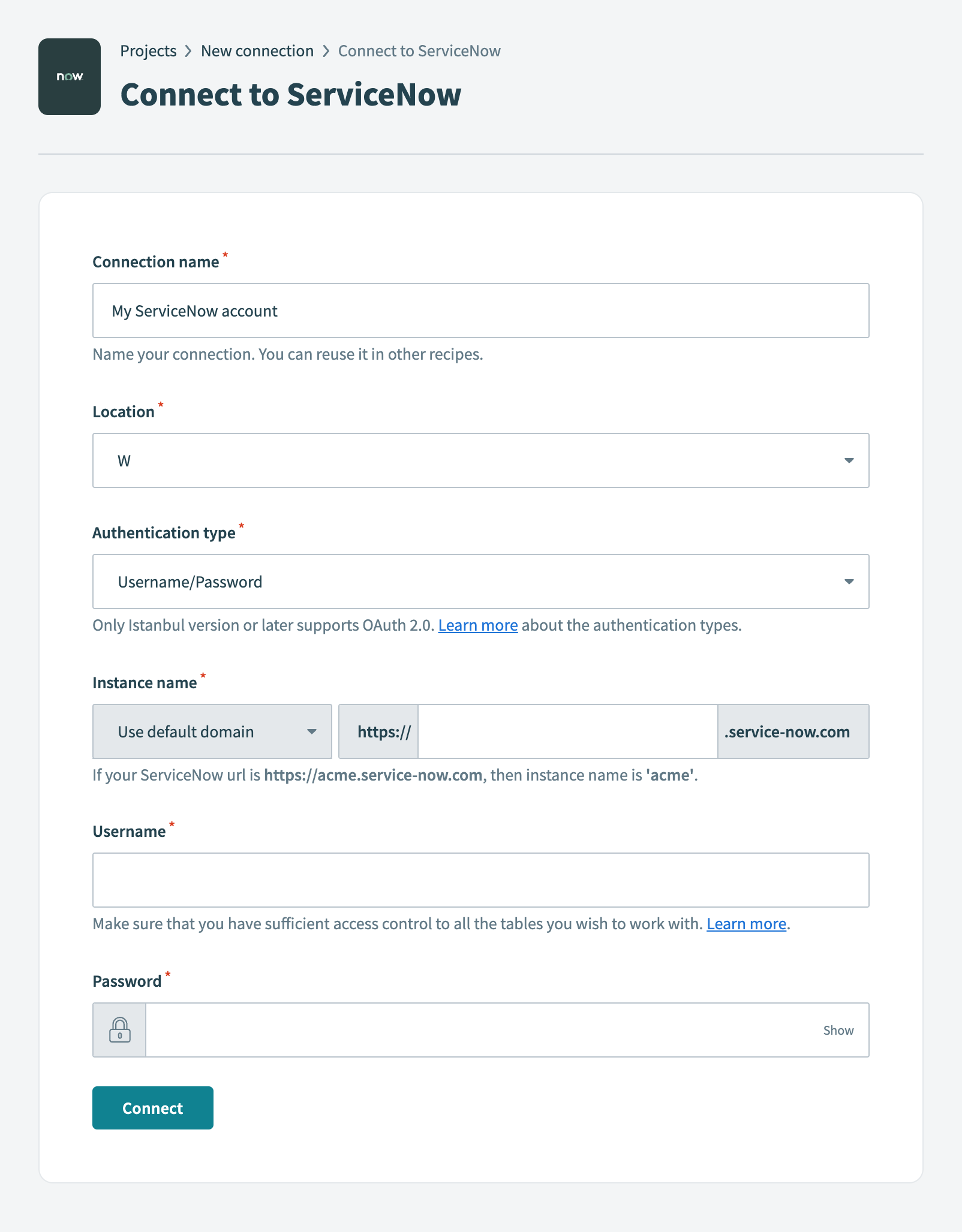
Task: Open the access control Learn more link
Action: (x=746, y=924)
